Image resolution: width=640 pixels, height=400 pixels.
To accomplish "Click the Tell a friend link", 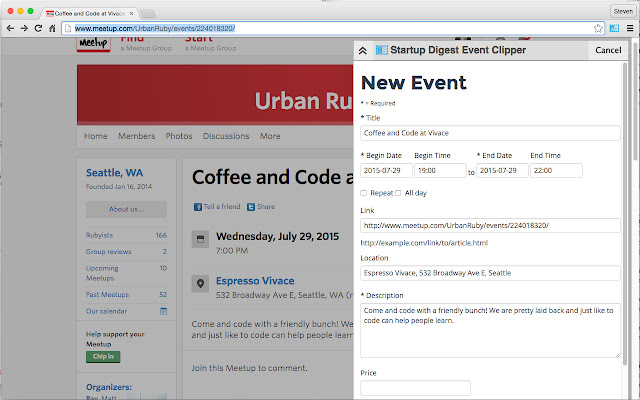I will pyautogui.click(x=222, y=207).
